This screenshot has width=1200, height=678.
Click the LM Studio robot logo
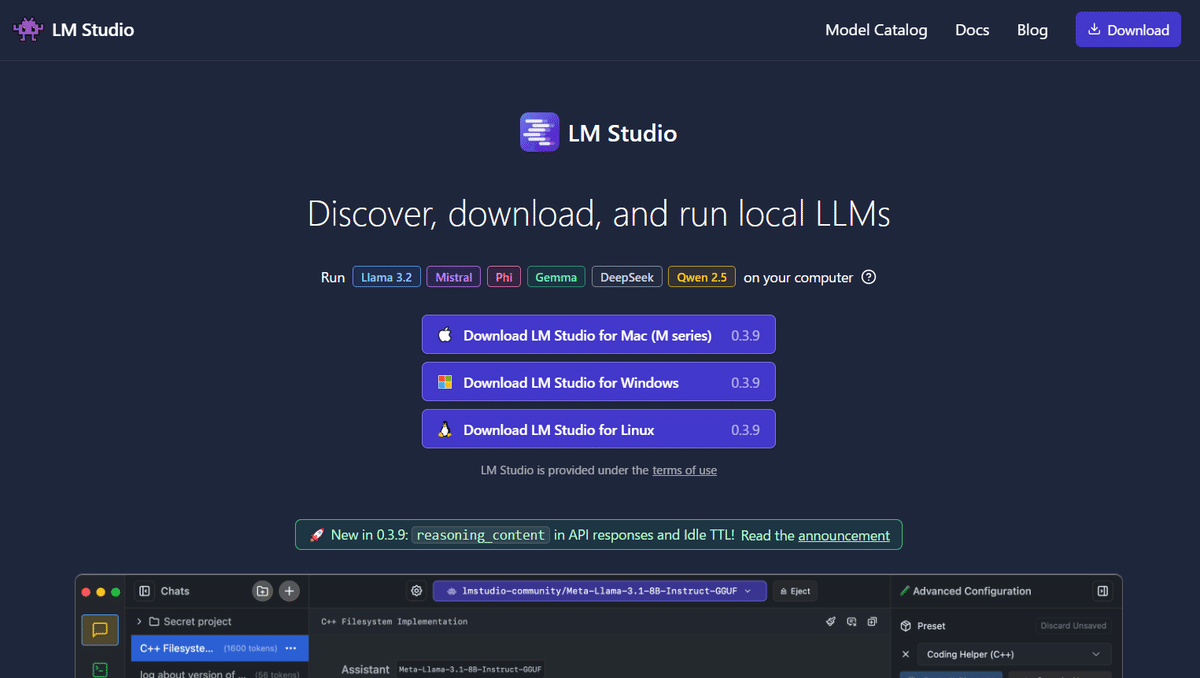[x=28, y=29]
